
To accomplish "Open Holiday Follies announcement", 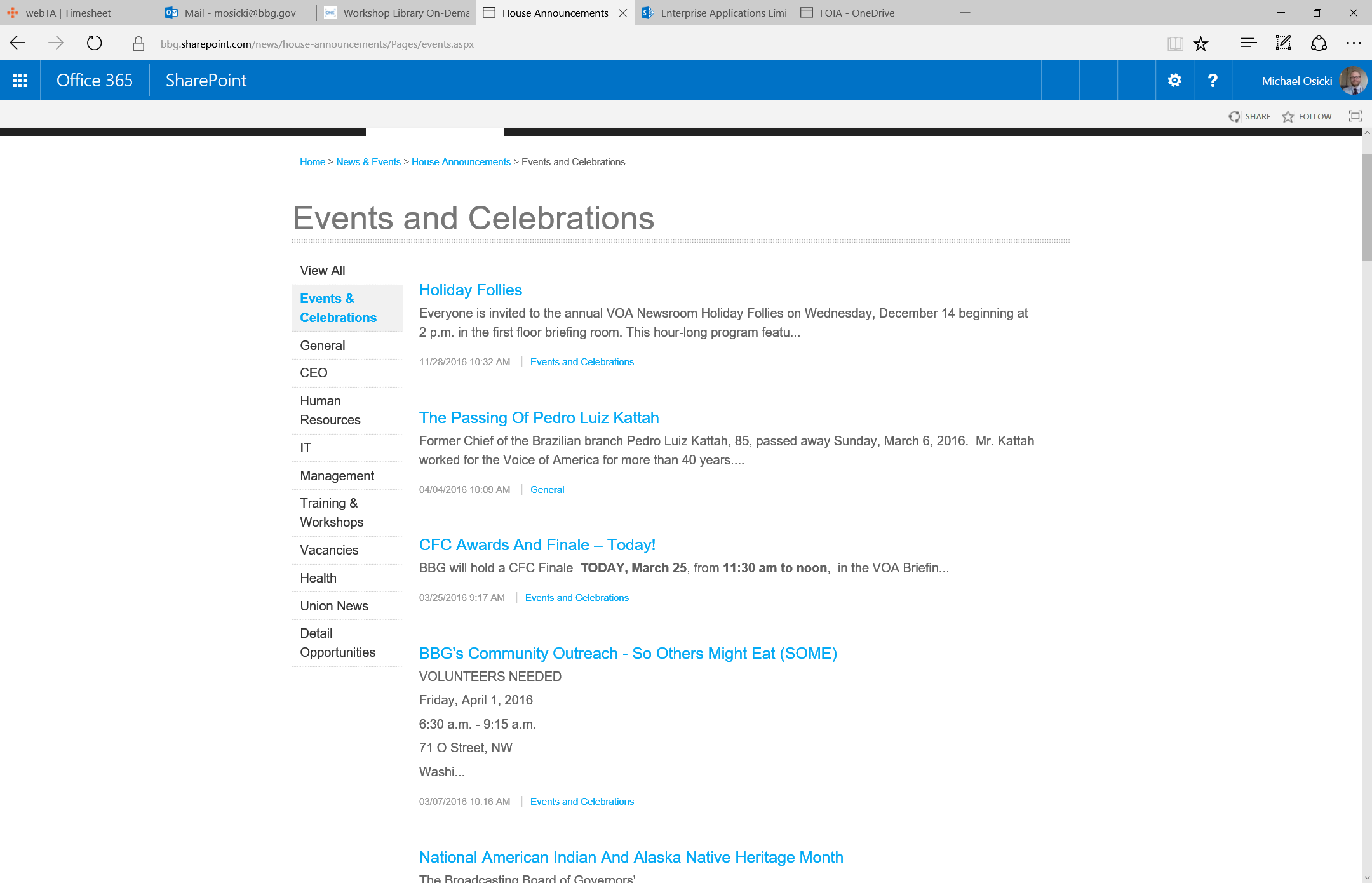I will point(471,290).
